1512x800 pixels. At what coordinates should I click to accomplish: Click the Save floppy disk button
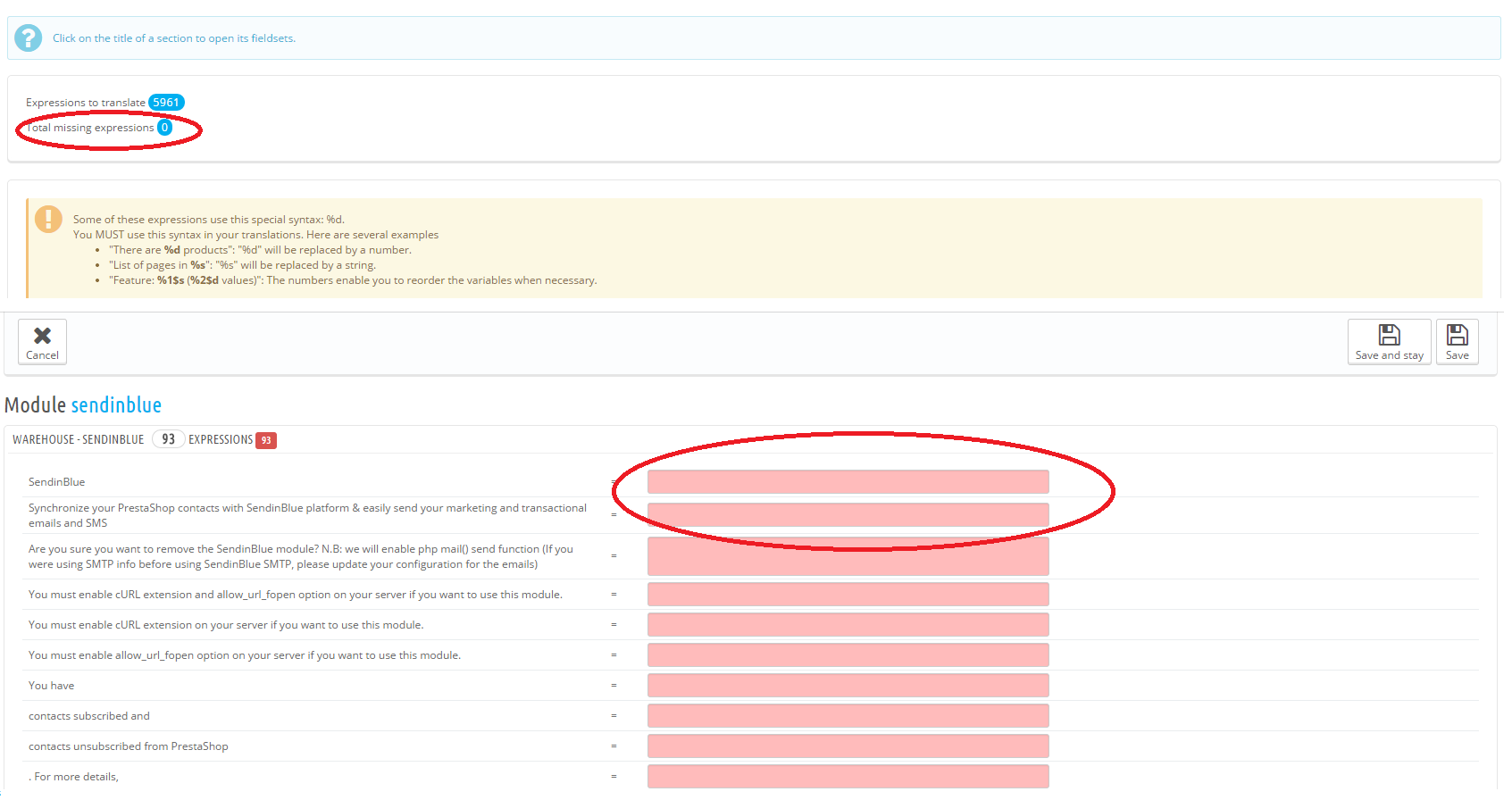click(x=1457, y=342)
